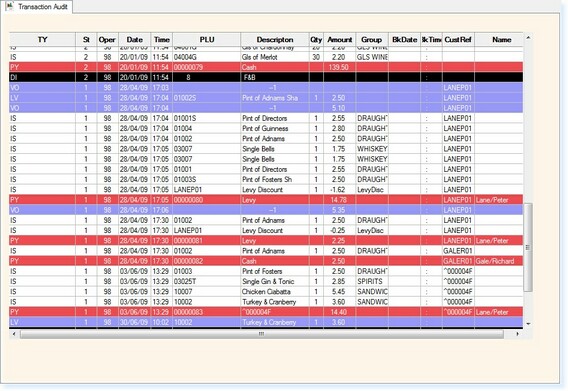
Task: Sort by the PLU column header
Action: 207,39
